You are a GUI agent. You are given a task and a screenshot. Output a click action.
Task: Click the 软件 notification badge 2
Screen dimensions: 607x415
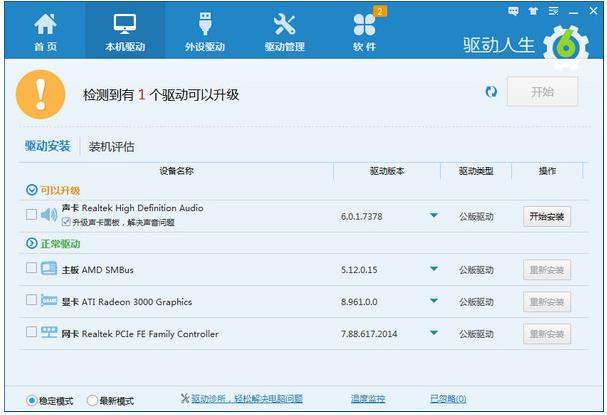pyautogui.click(x=380, y=11)
